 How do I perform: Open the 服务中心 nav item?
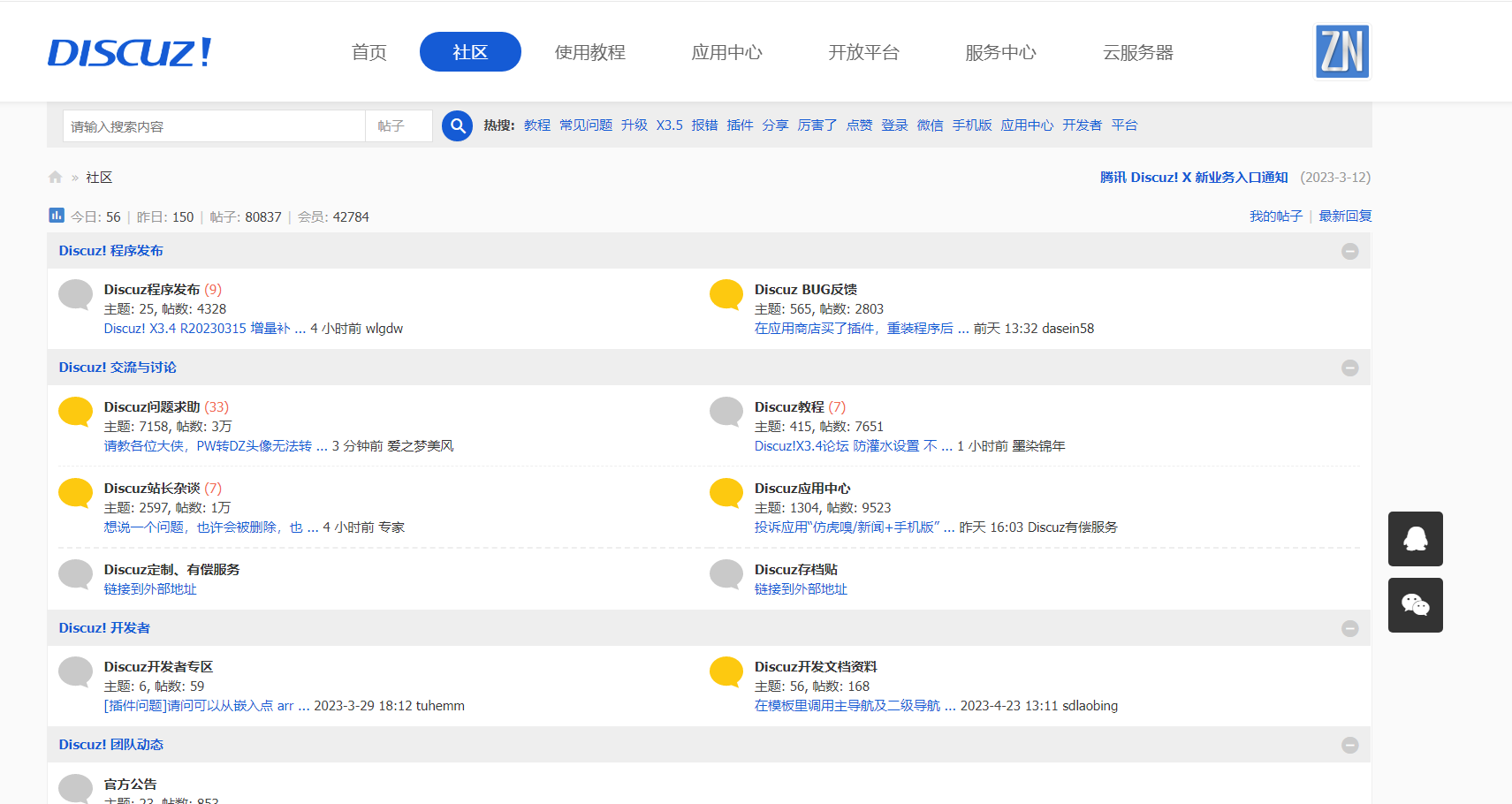(1001, 52)
